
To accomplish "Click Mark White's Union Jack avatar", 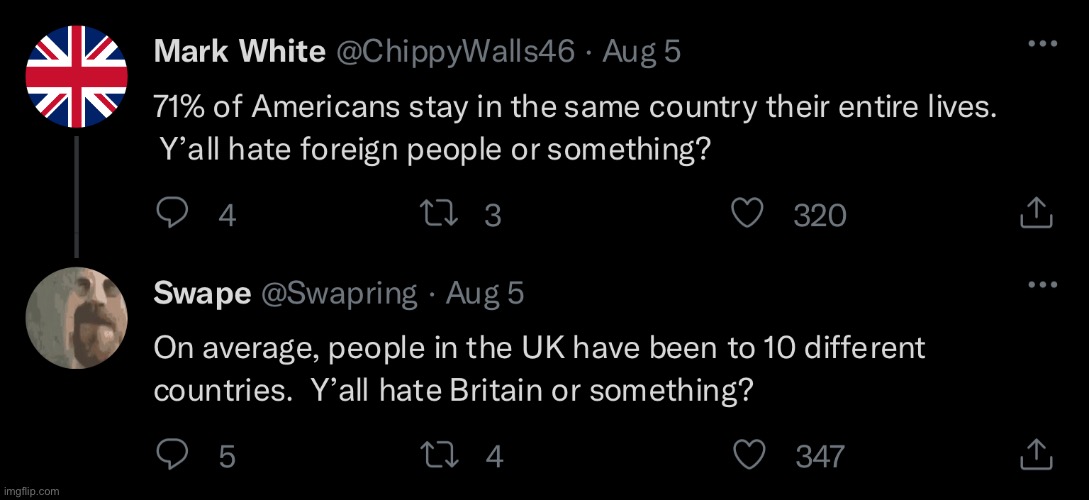I will 76,76.
